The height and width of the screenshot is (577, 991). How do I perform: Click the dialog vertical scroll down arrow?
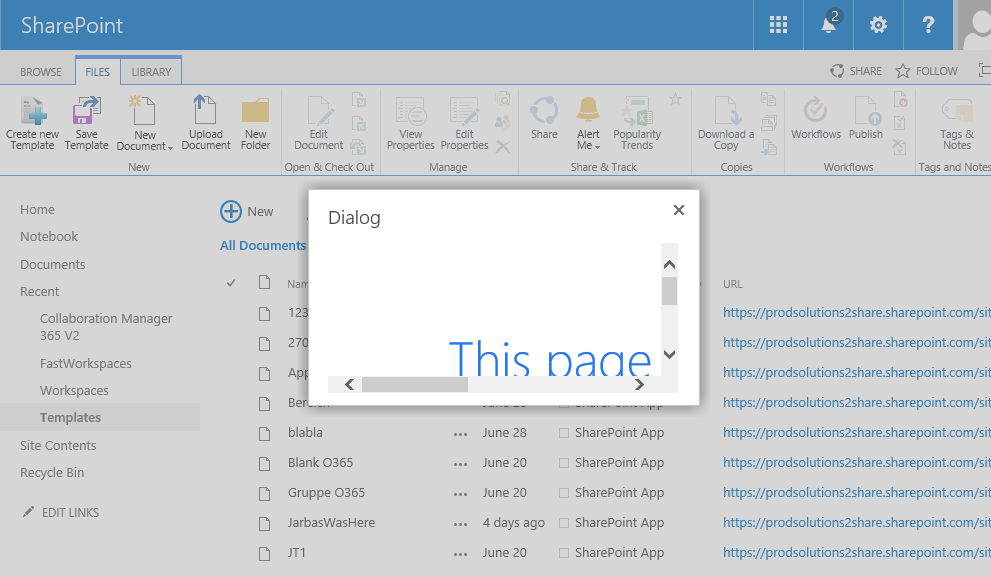(669, 354)
